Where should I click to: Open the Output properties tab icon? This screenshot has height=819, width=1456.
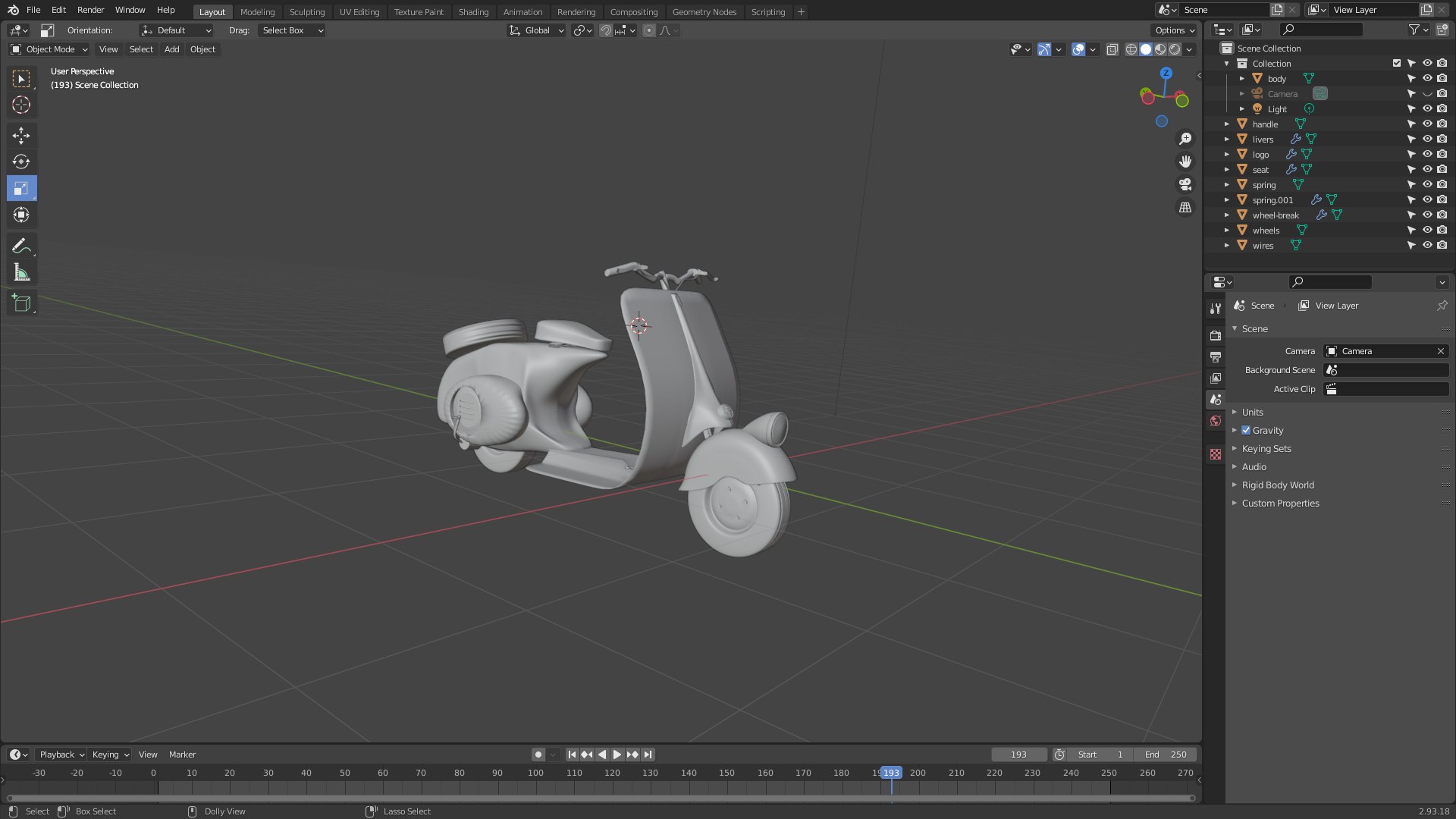point(1216,356)
